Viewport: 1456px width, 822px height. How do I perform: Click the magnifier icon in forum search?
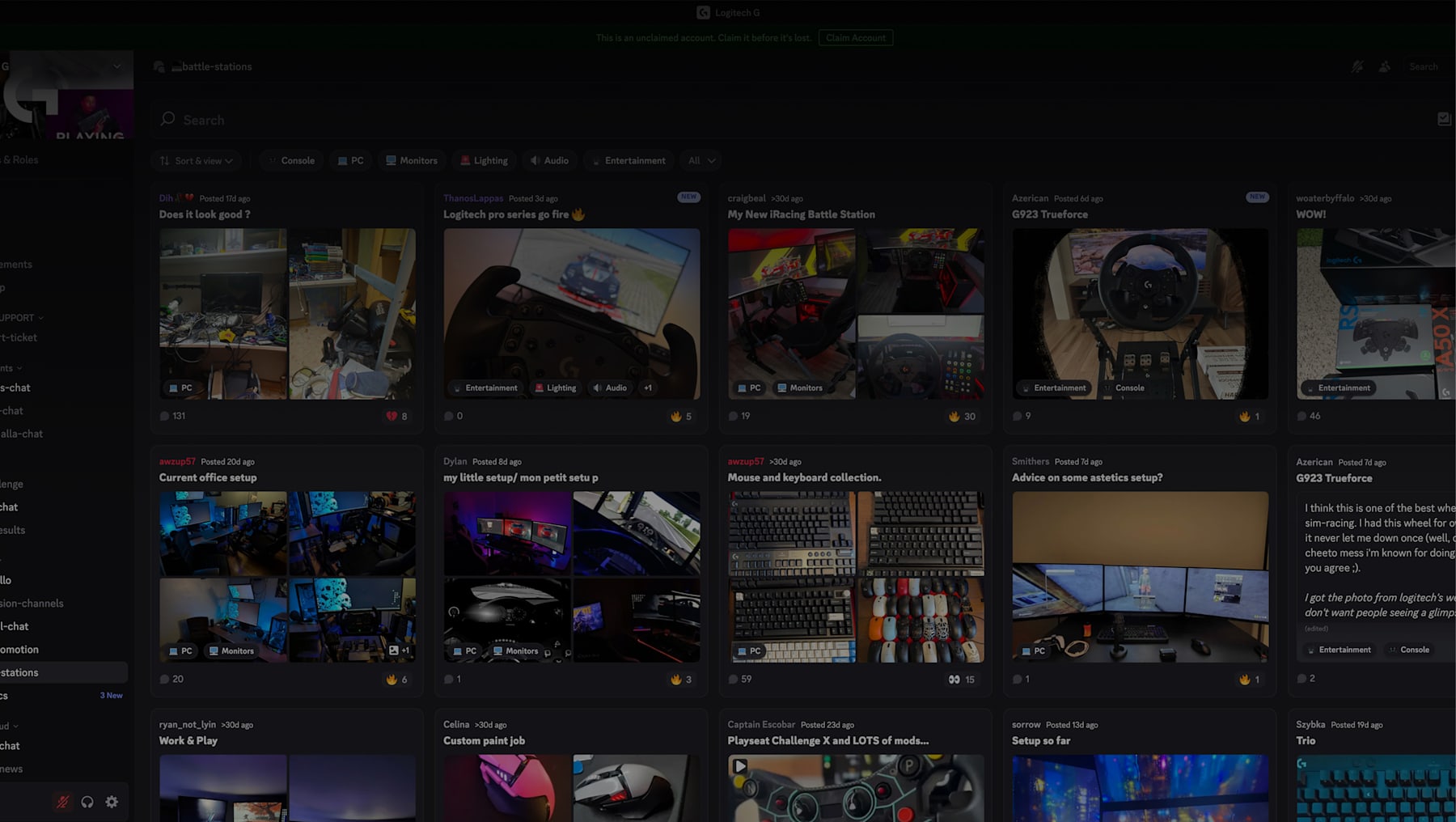167,119
